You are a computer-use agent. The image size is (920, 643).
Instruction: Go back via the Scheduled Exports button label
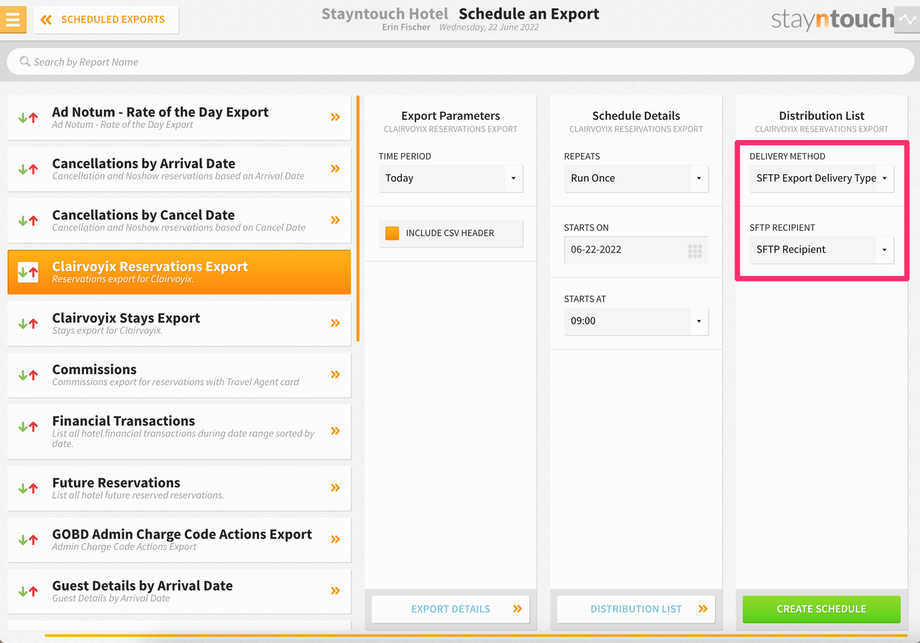coord(113,19)
